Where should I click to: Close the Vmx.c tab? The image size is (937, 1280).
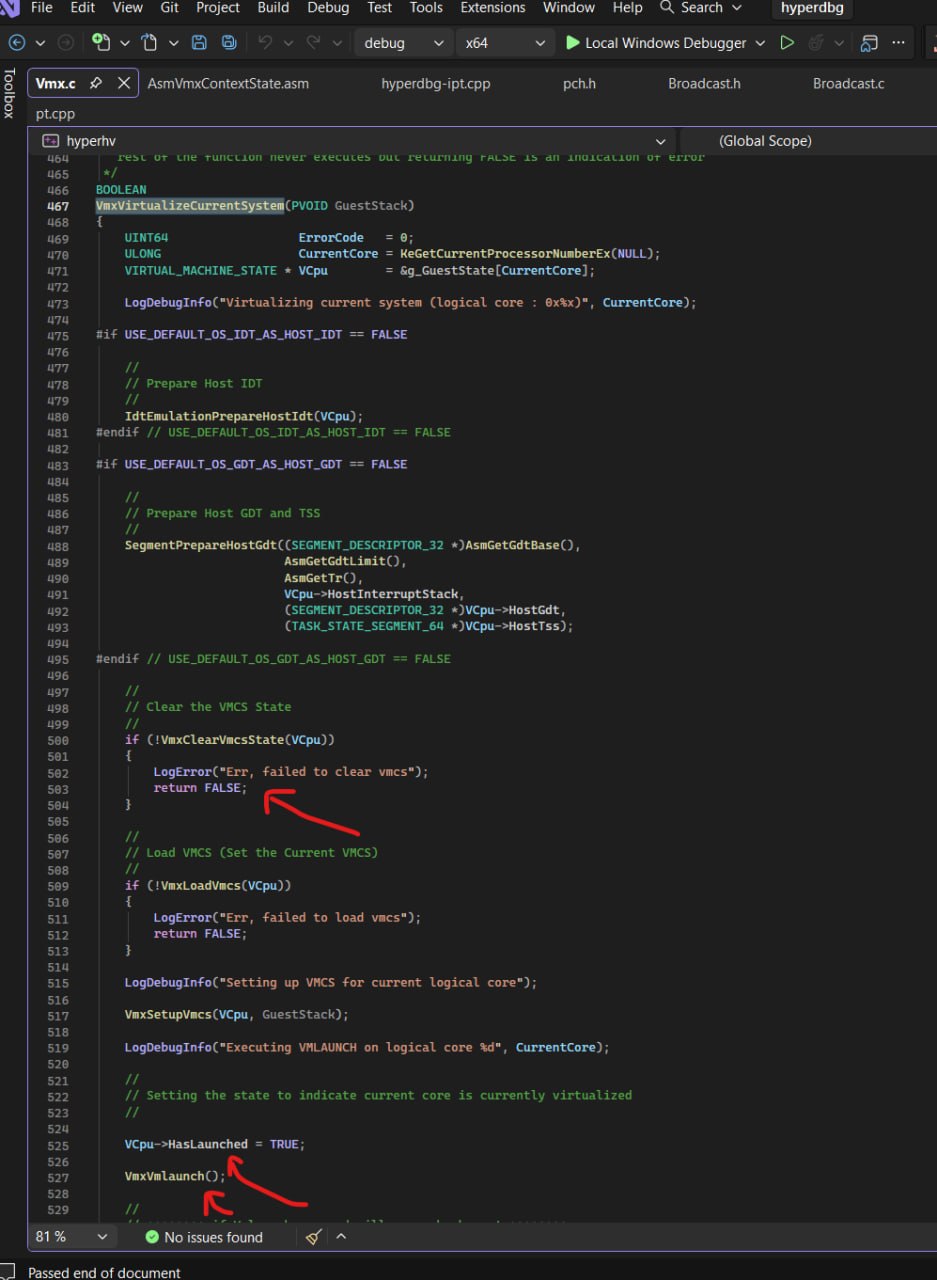[x=123, y=83]
